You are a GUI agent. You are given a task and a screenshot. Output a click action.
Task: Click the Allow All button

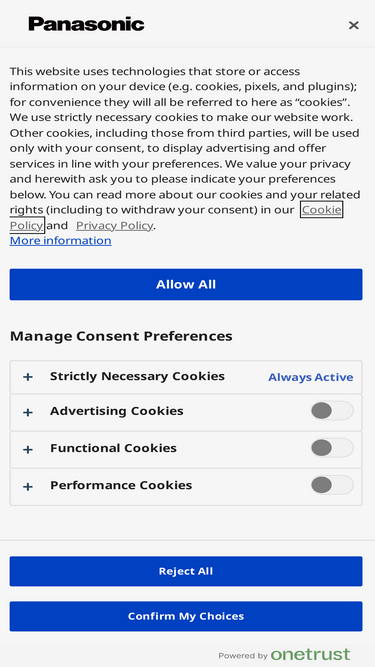tap(186, 284)
